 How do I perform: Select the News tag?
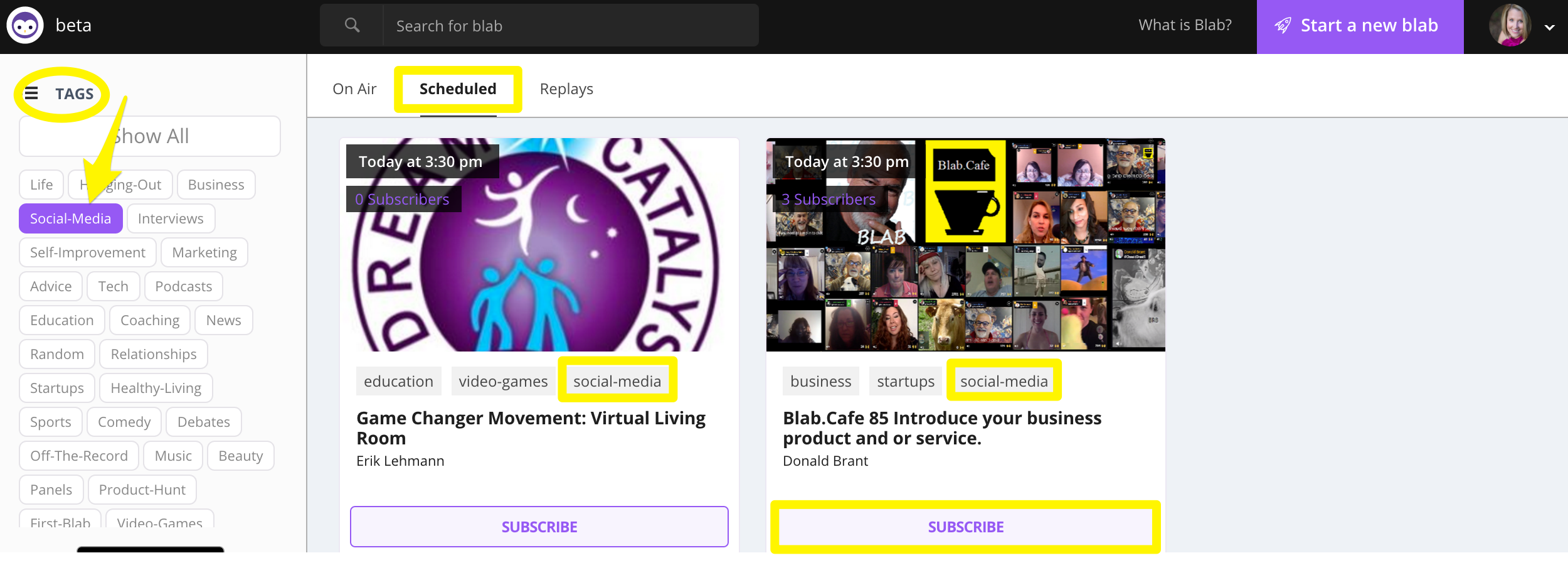pyautogui.click(x=224, y=320)
